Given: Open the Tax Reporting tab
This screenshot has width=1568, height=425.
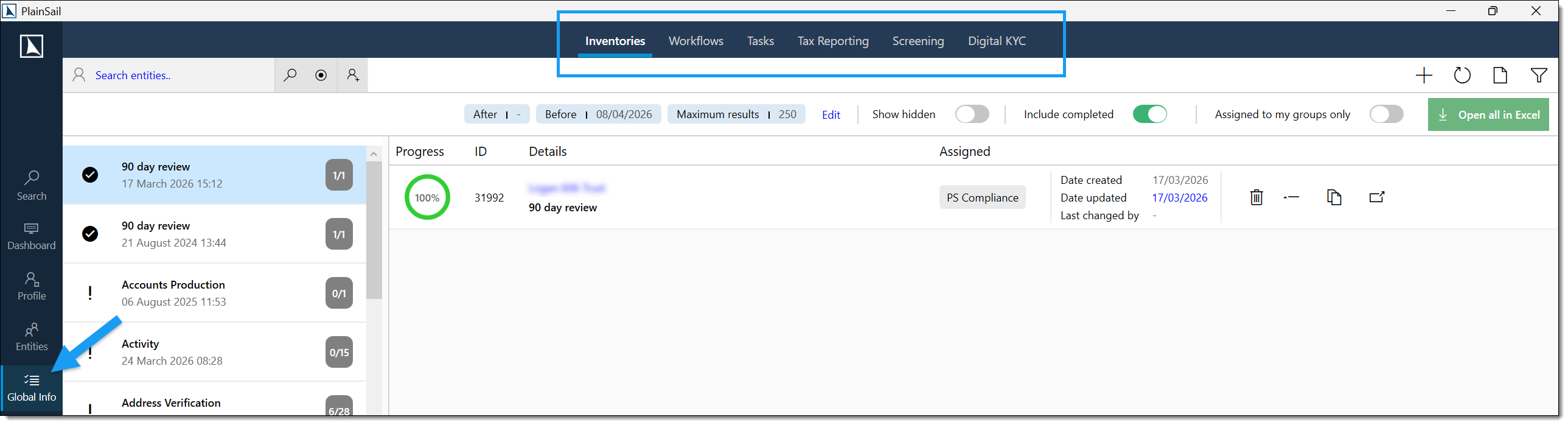Looking at the screenshot, I should pyautogui.click(x=833, y=41).
